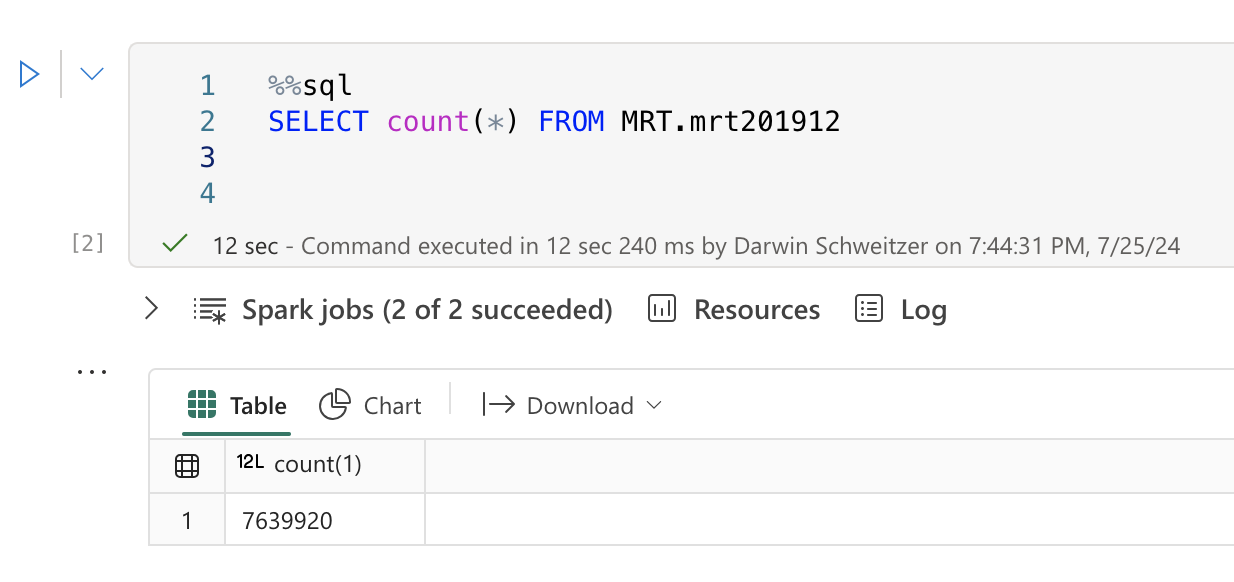Image resolution: width=1234 pixels, height=582 pixels.
Task: Select row number 1 in results
Action: pos(187,520)
